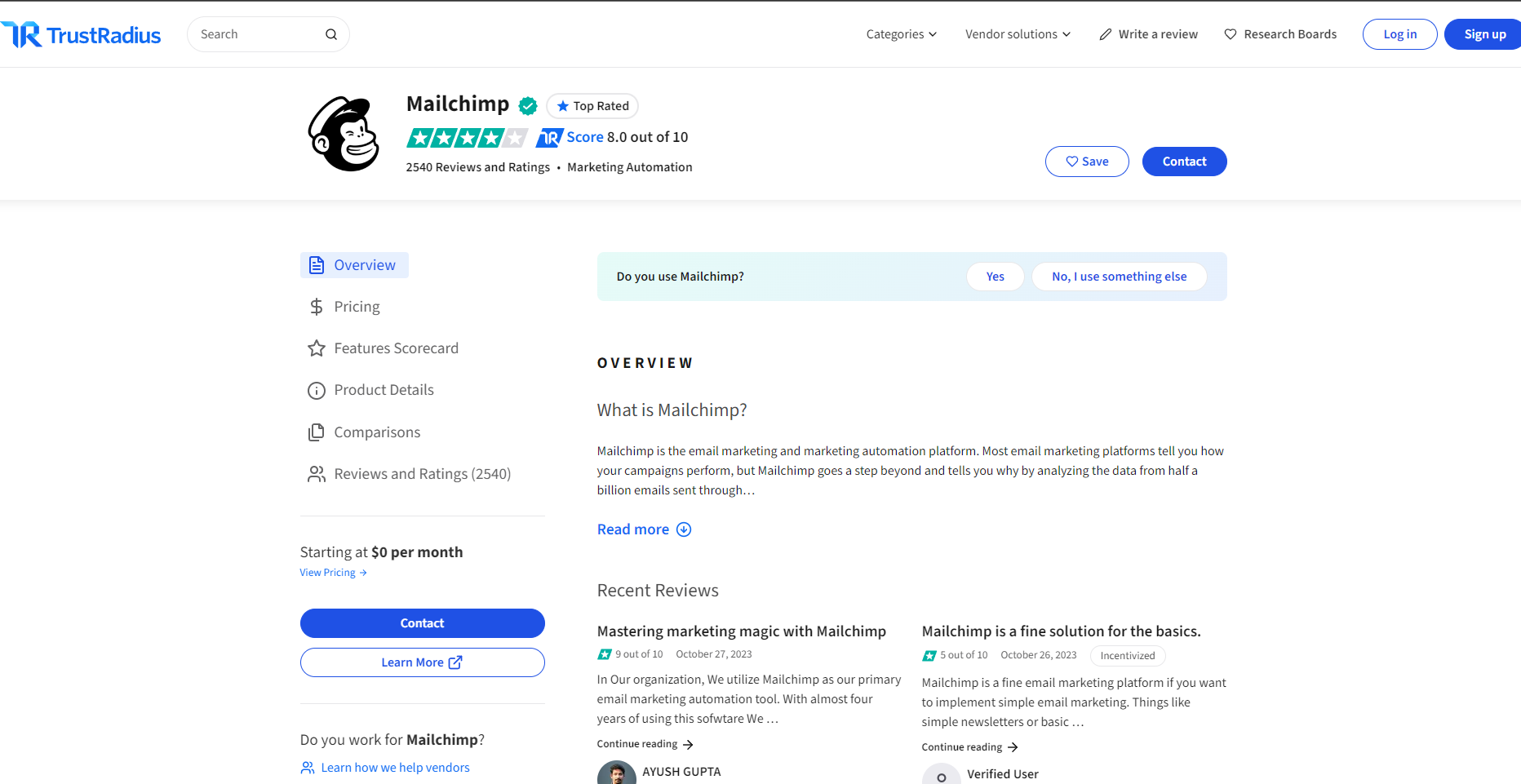Click the Product Details info icon
This screenshot has width=1521, height=784.
pyautogui.click(x=317, y=391)
